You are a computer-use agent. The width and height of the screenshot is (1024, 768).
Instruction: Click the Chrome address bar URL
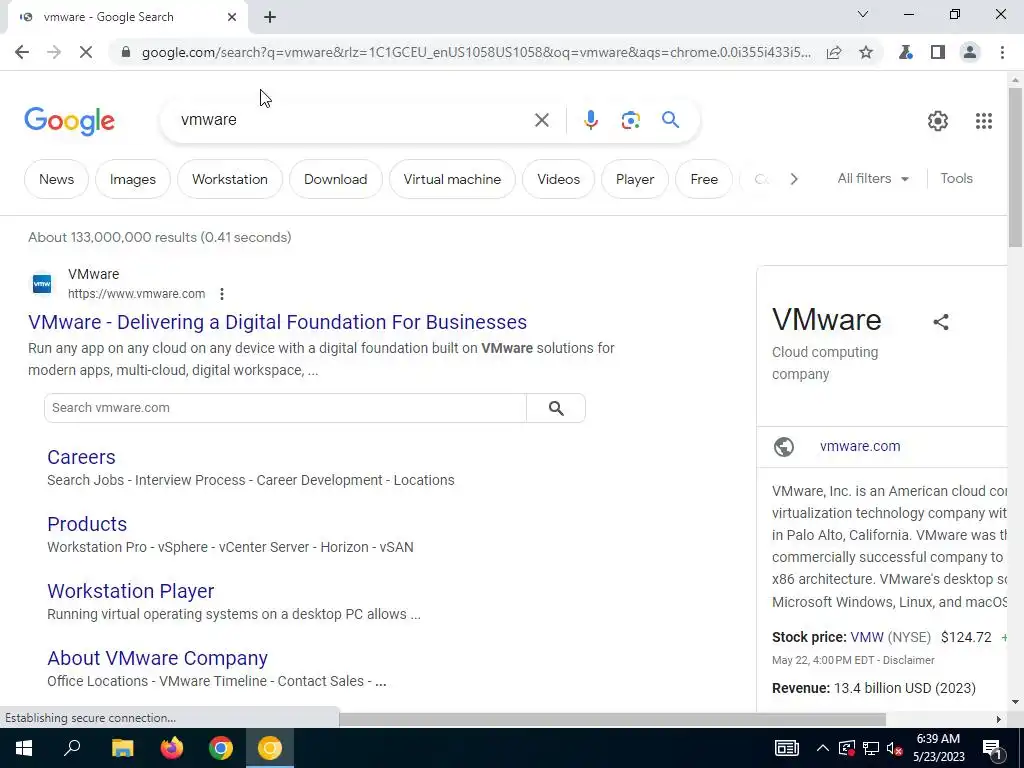477,52
